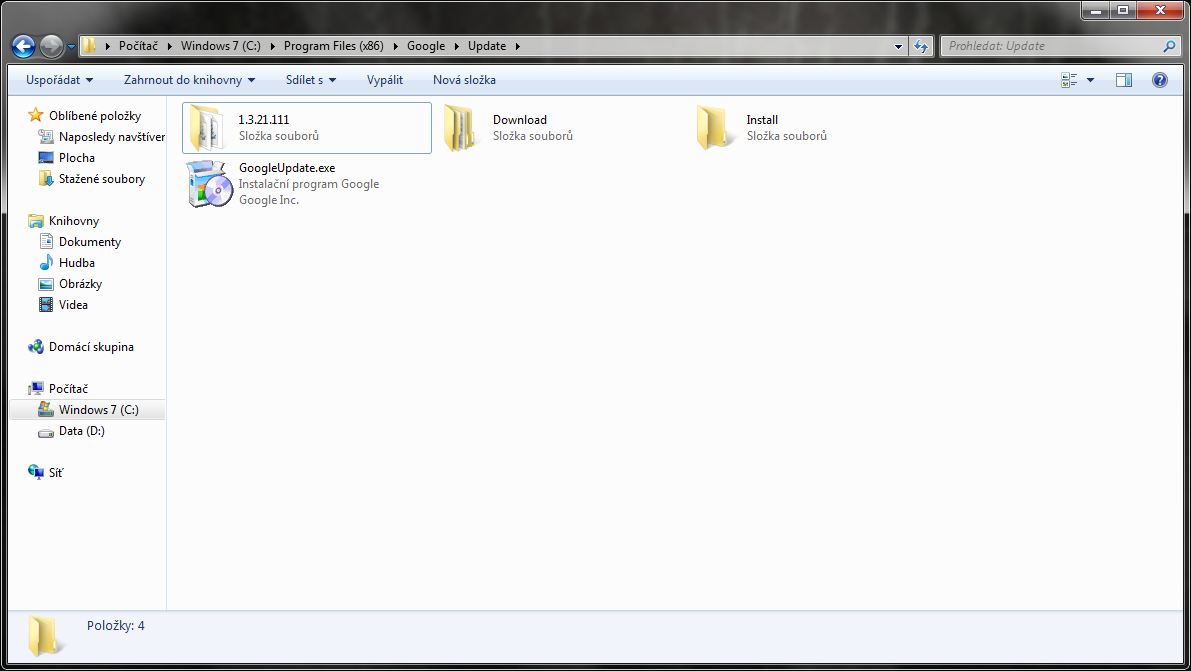
Task: Open the Uspořádat menu
Action: pos(59,80)
